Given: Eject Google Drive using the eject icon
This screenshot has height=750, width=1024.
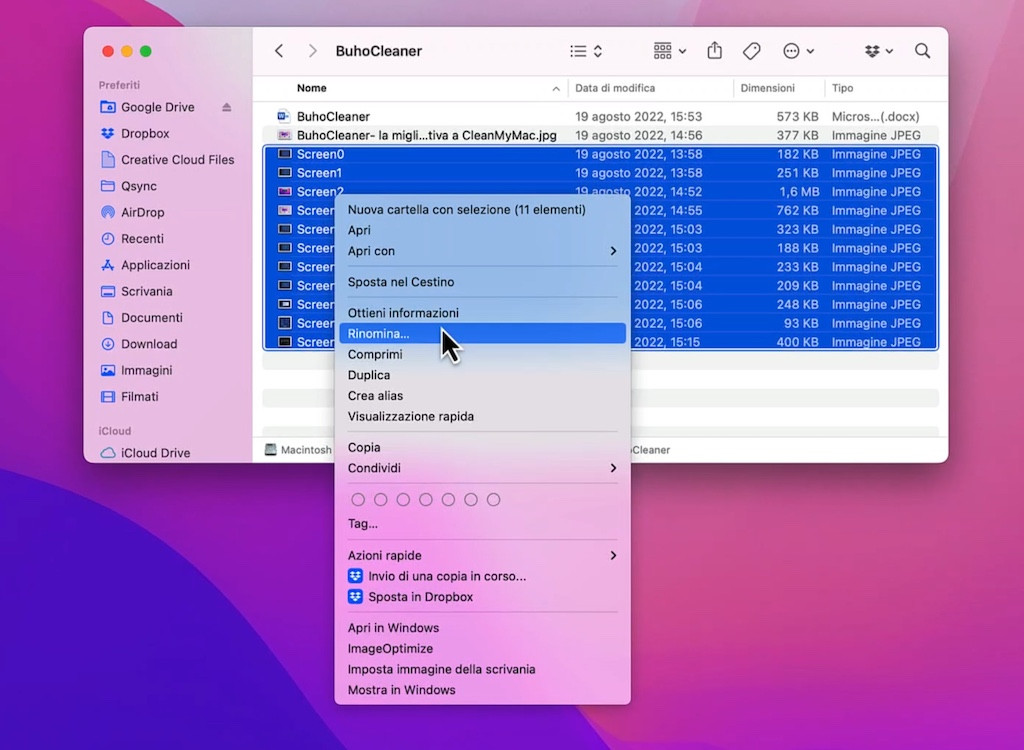Looking at the screenshot, I should (227, 107).
